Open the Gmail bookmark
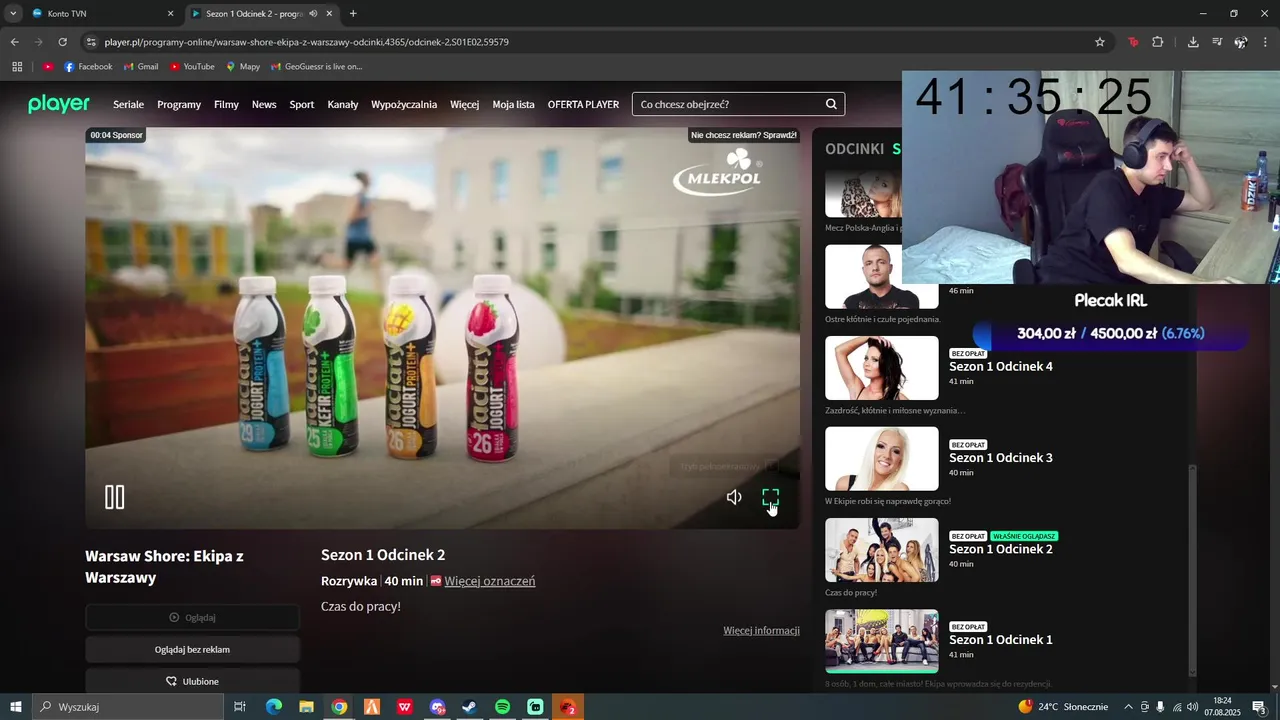 141,67
